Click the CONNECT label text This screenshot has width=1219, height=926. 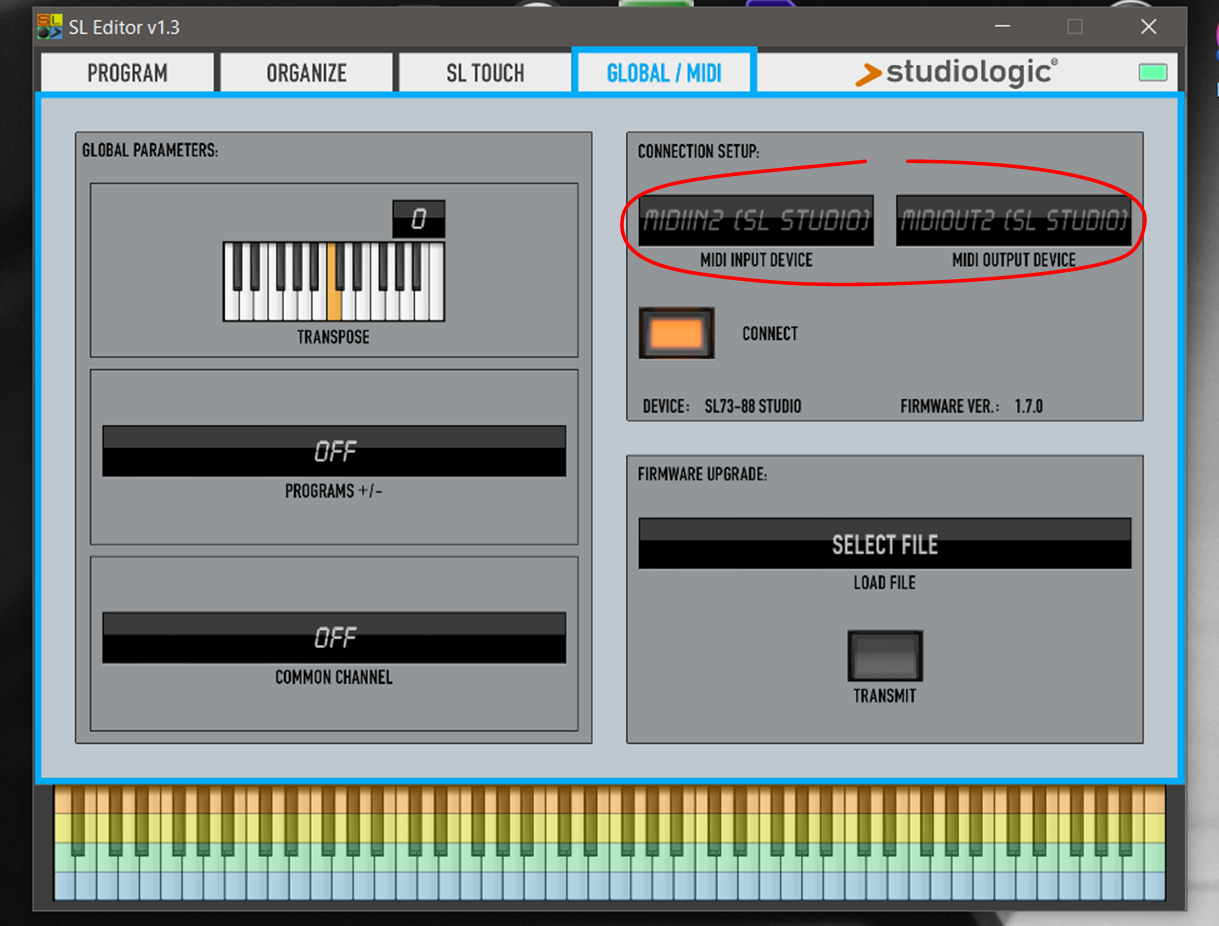click(770, 334)
